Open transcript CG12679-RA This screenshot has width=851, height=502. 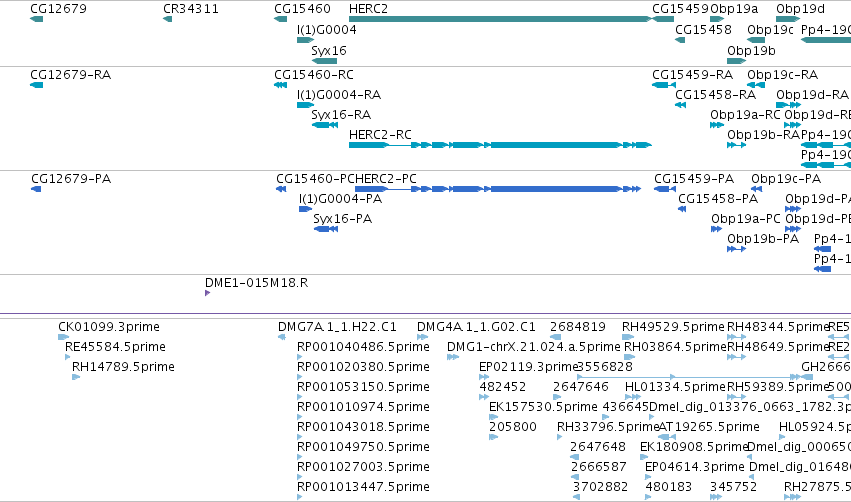pos(71,74)
